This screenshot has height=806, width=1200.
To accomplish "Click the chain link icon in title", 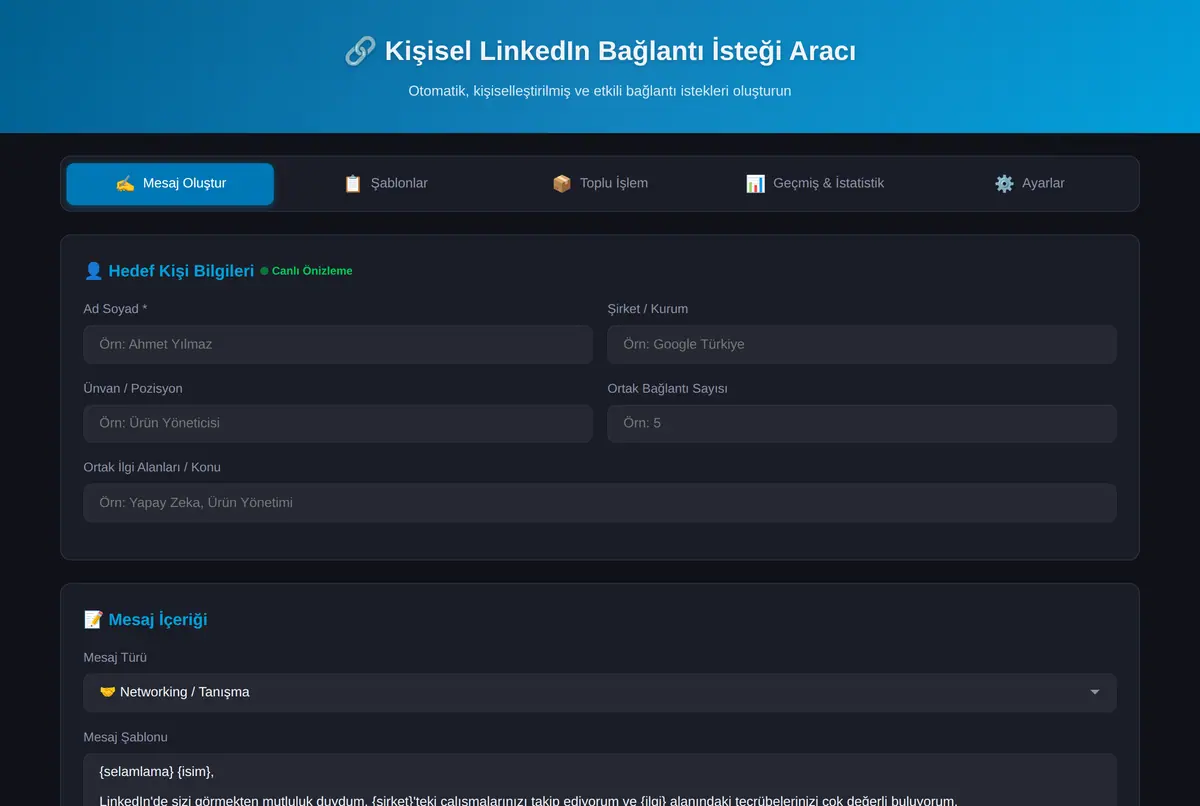I will [x=360, y=51].
